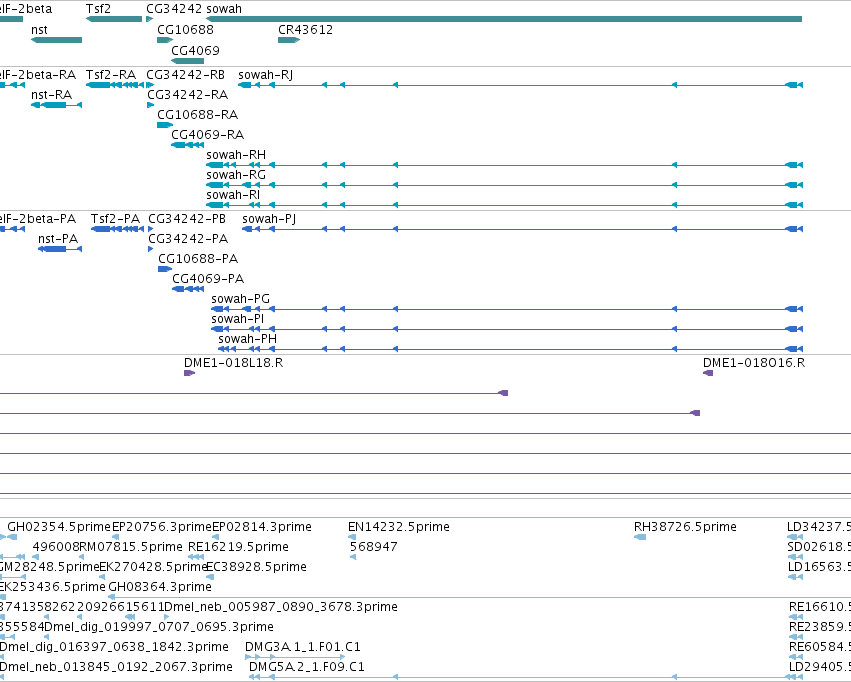Click the CG4069 gene label
851x682 pixels.
point(195,50)
